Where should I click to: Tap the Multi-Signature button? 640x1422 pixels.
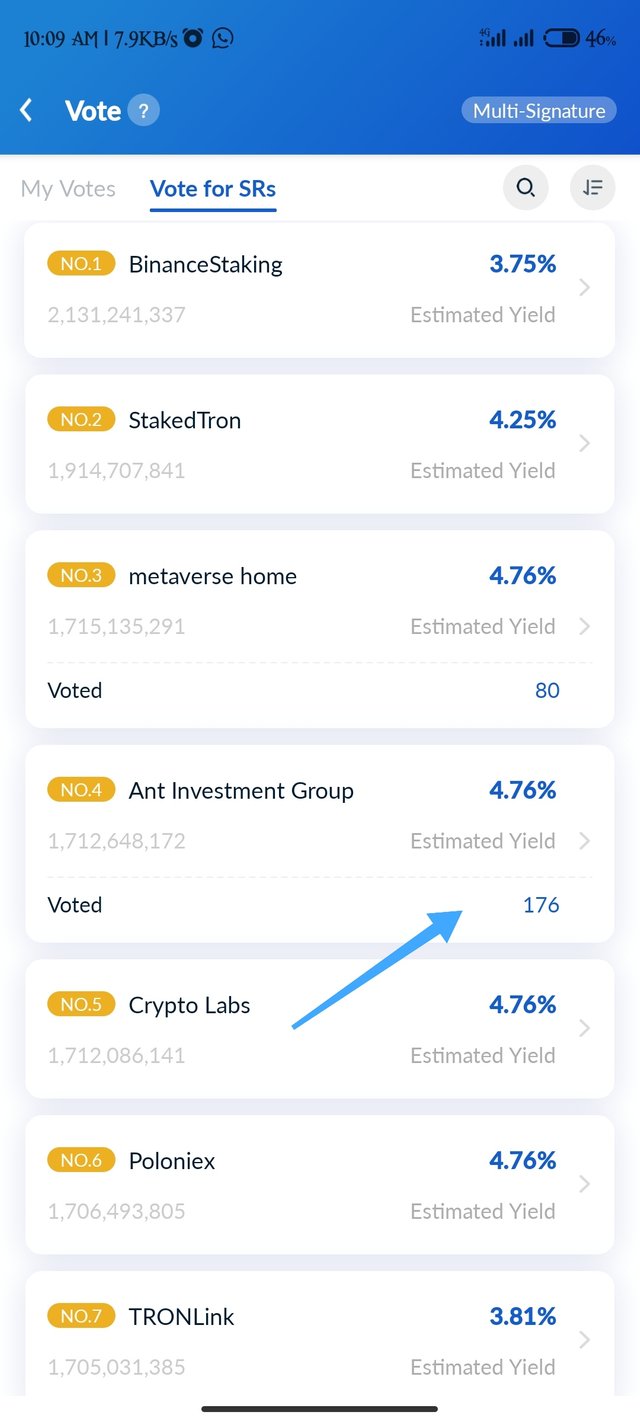(x=539, y=110)
